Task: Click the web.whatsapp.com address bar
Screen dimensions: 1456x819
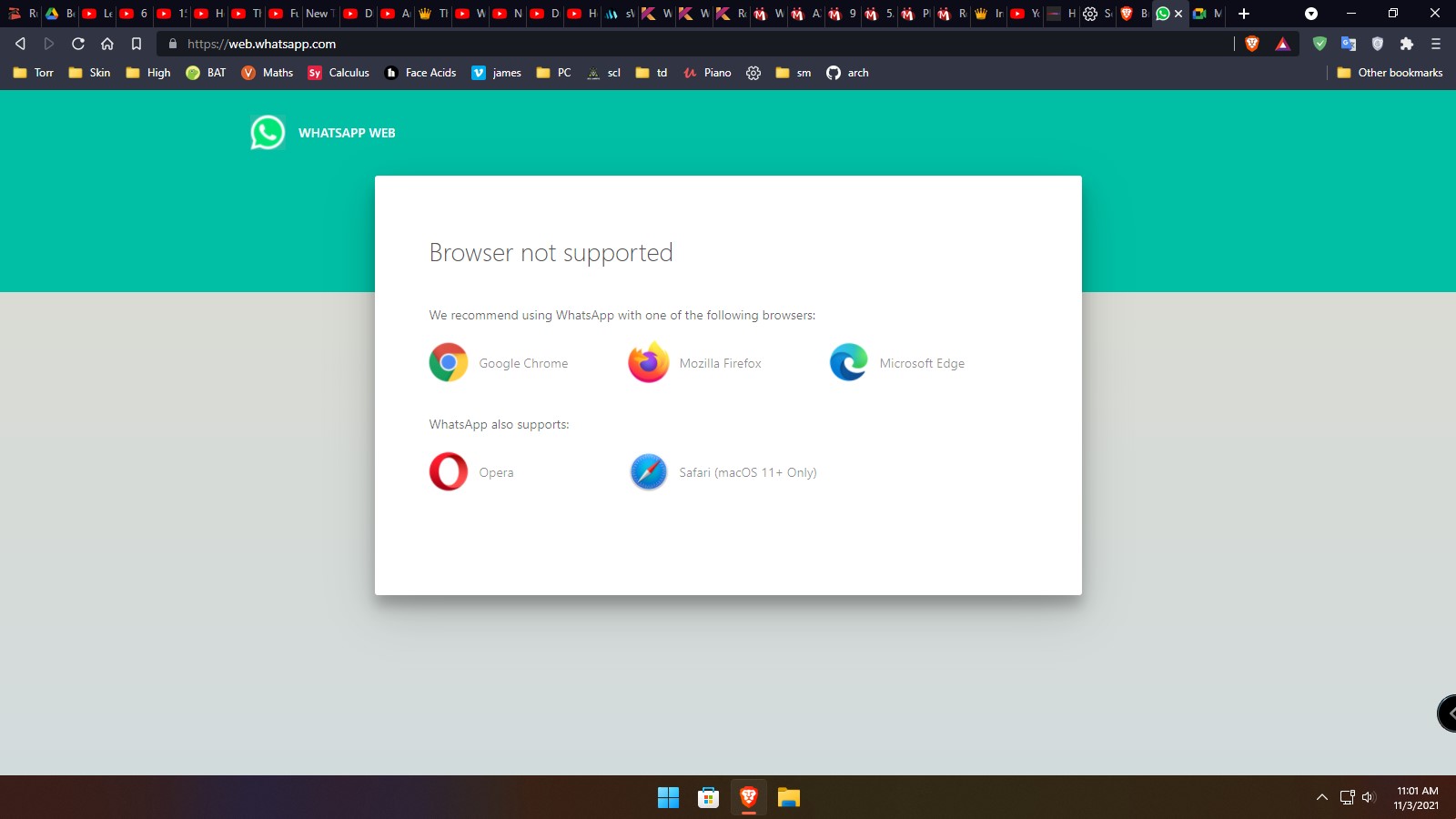Action: point(696,44)
